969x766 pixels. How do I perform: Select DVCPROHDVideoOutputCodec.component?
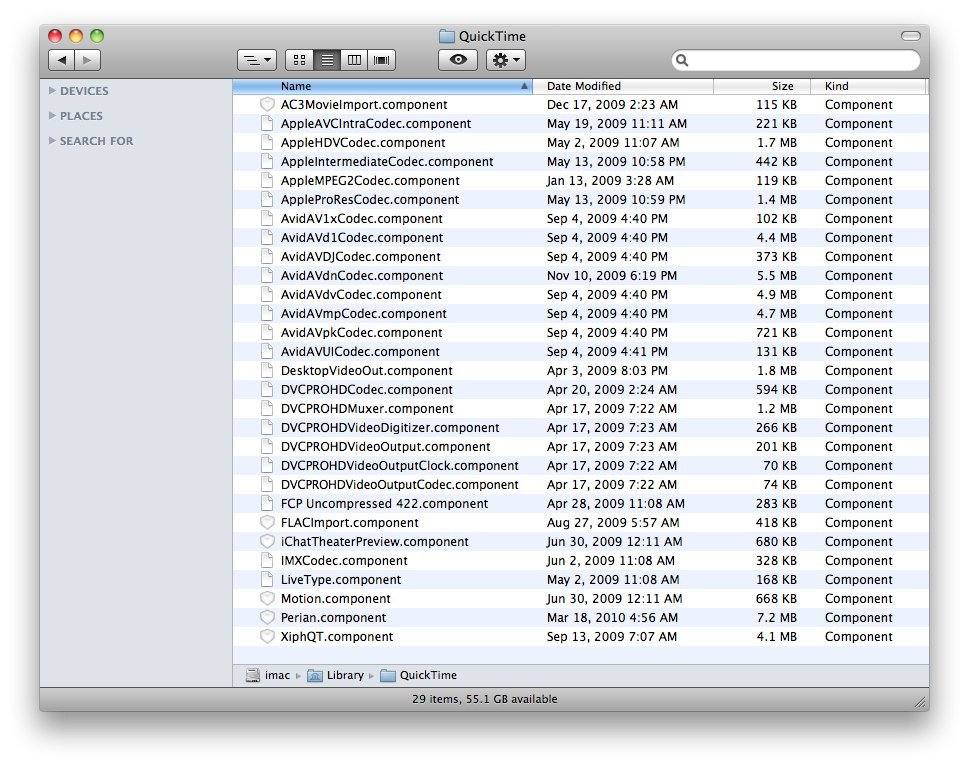tap(580, 485)
